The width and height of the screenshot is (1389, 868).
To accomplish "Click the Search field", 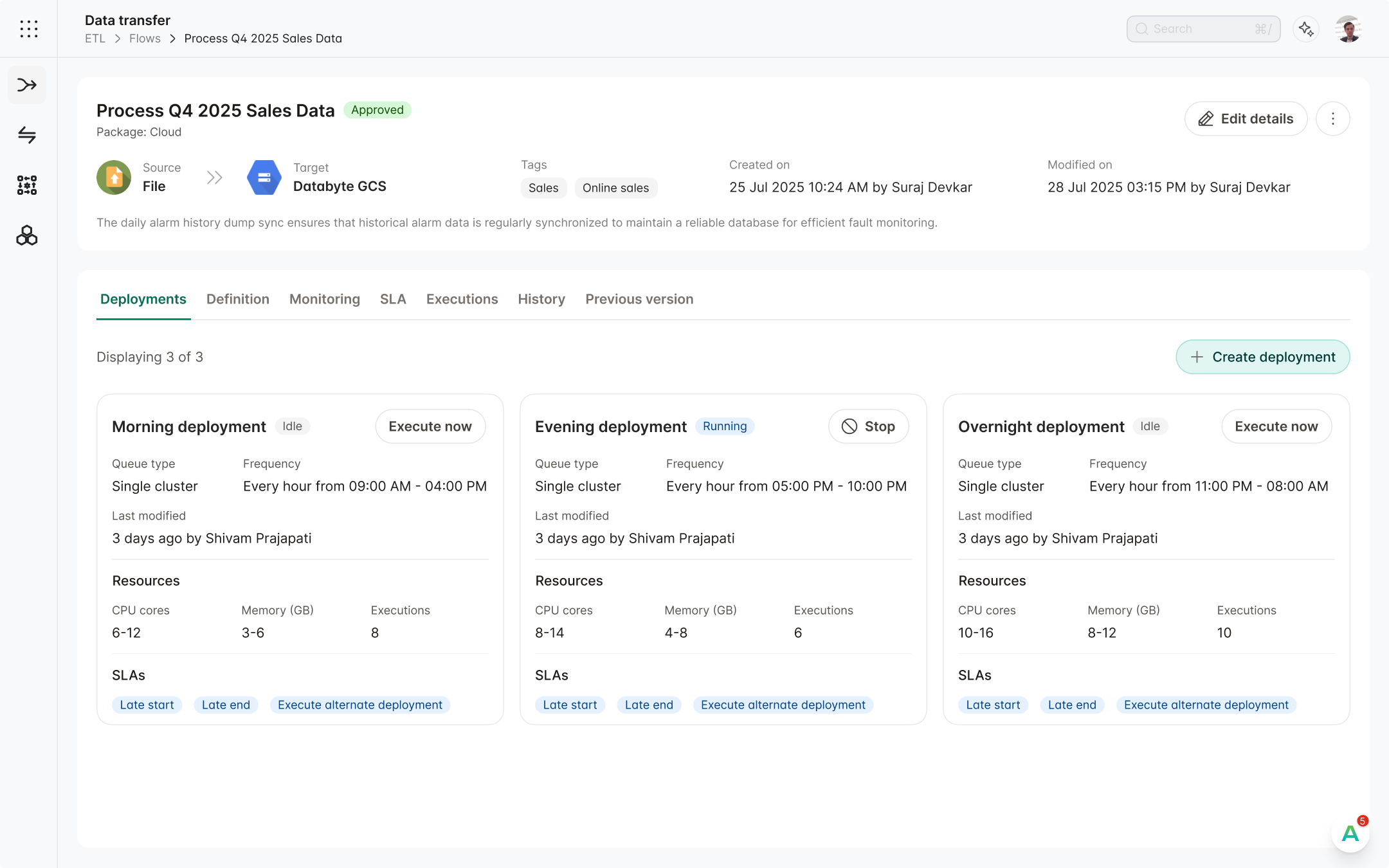I will (x=1203, y=29).
